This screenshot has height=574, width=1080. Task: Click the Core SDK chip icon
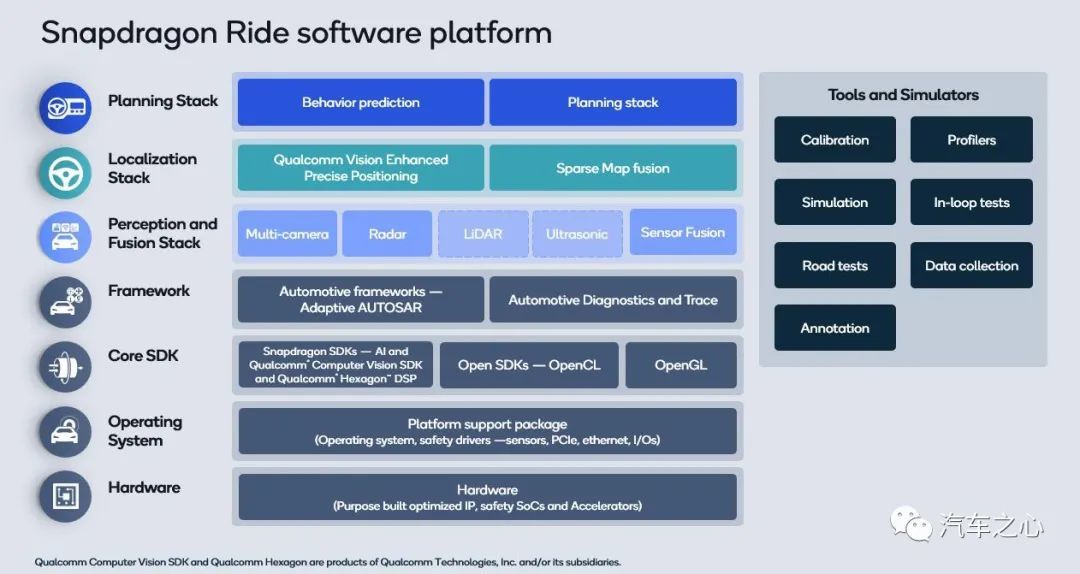(x=65, y=367)
